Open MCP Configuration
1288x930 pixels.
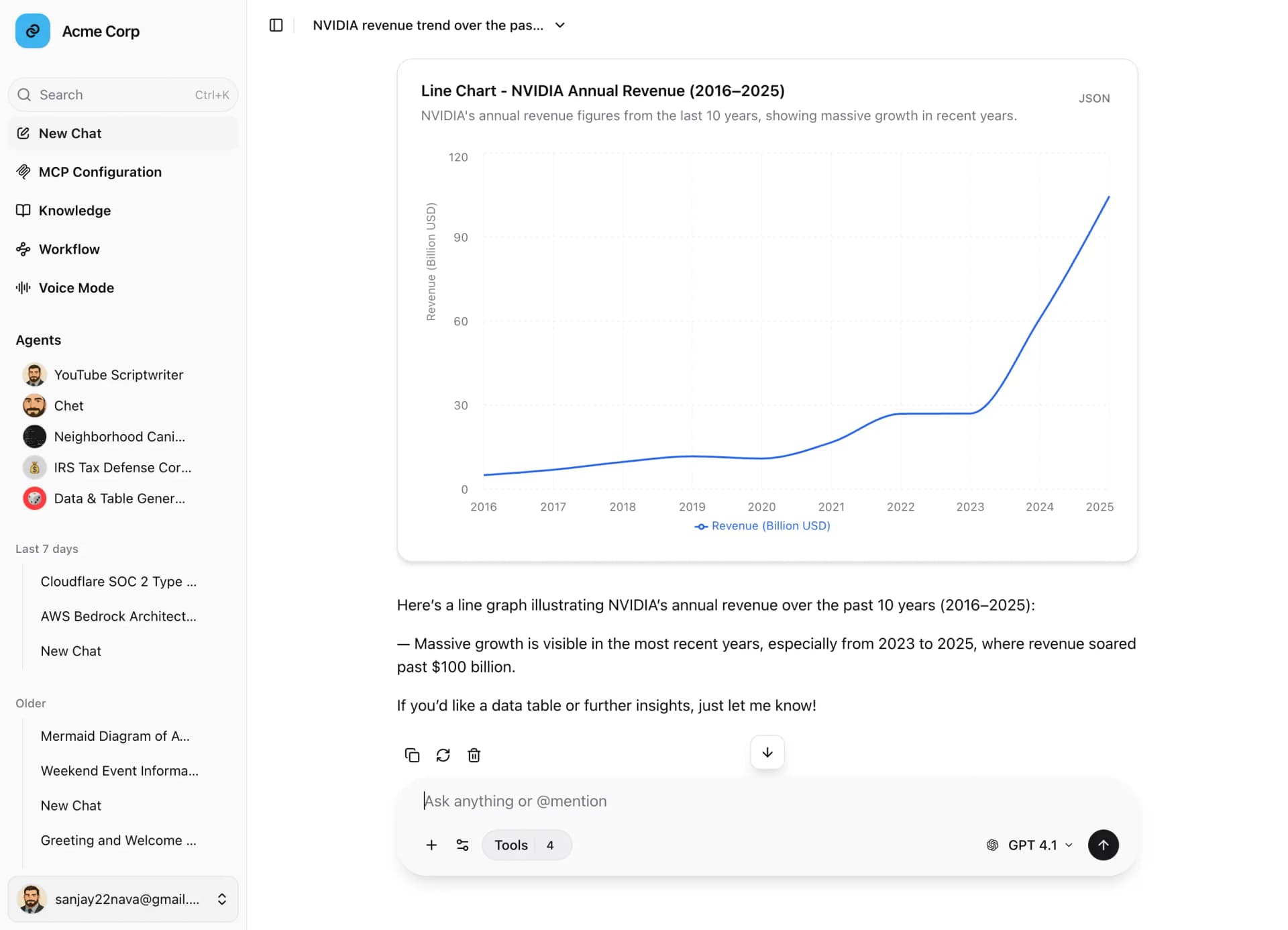click(99, 172)
